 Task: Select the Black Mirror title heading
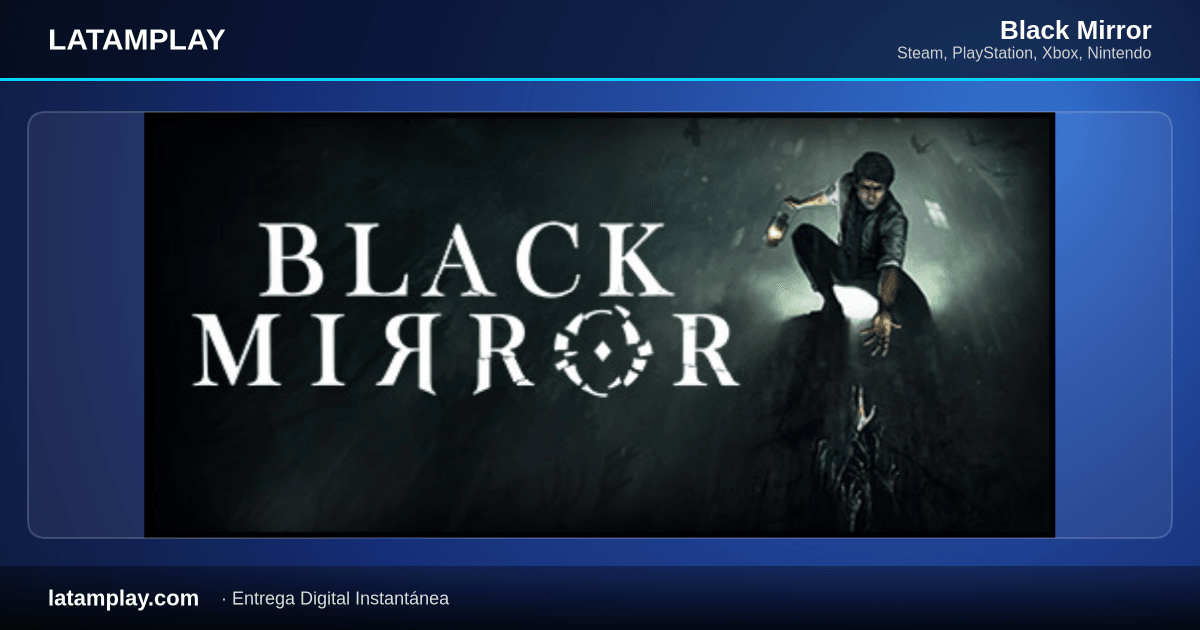(1075, 29)
